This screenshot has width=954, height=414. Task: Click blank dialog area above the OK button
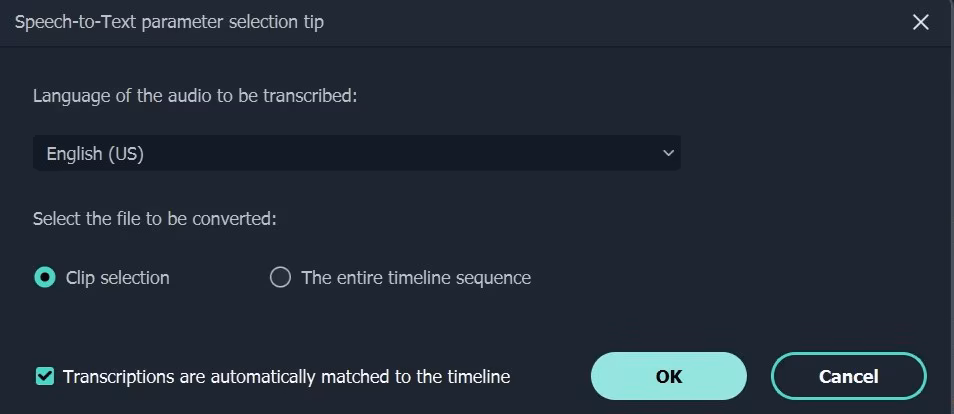[x=668, y=315]
